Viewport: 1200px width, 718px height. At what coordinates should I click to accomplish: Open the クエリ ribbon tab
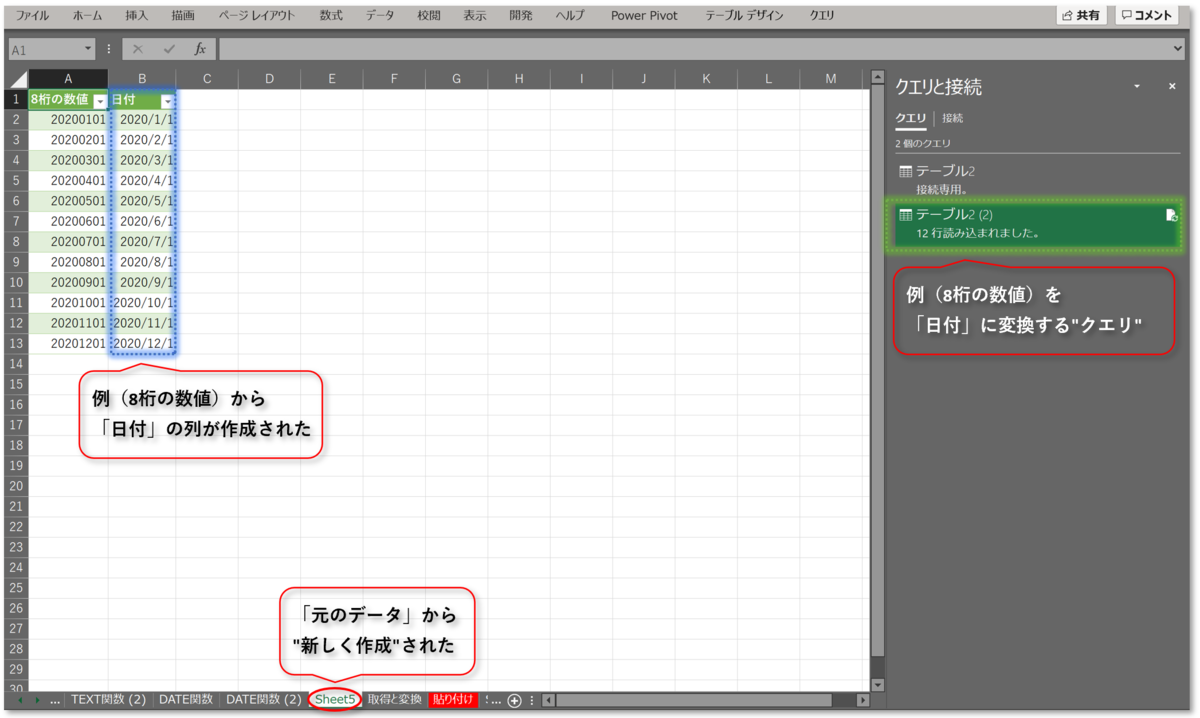[x=822, y=16]
